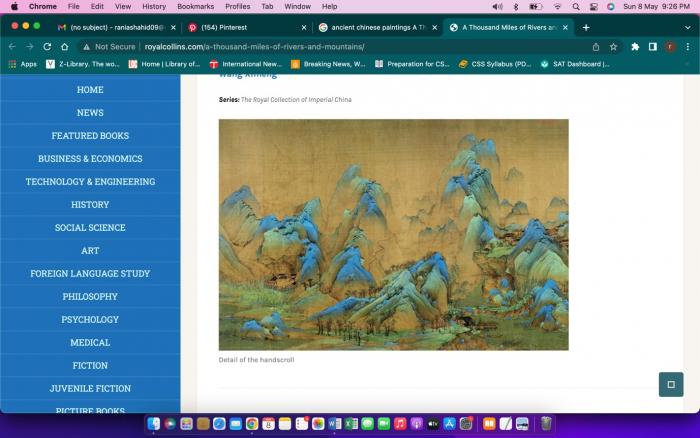Open Microsoft Word from the Dock
700x438 pixels.
[x=334, y=424]
